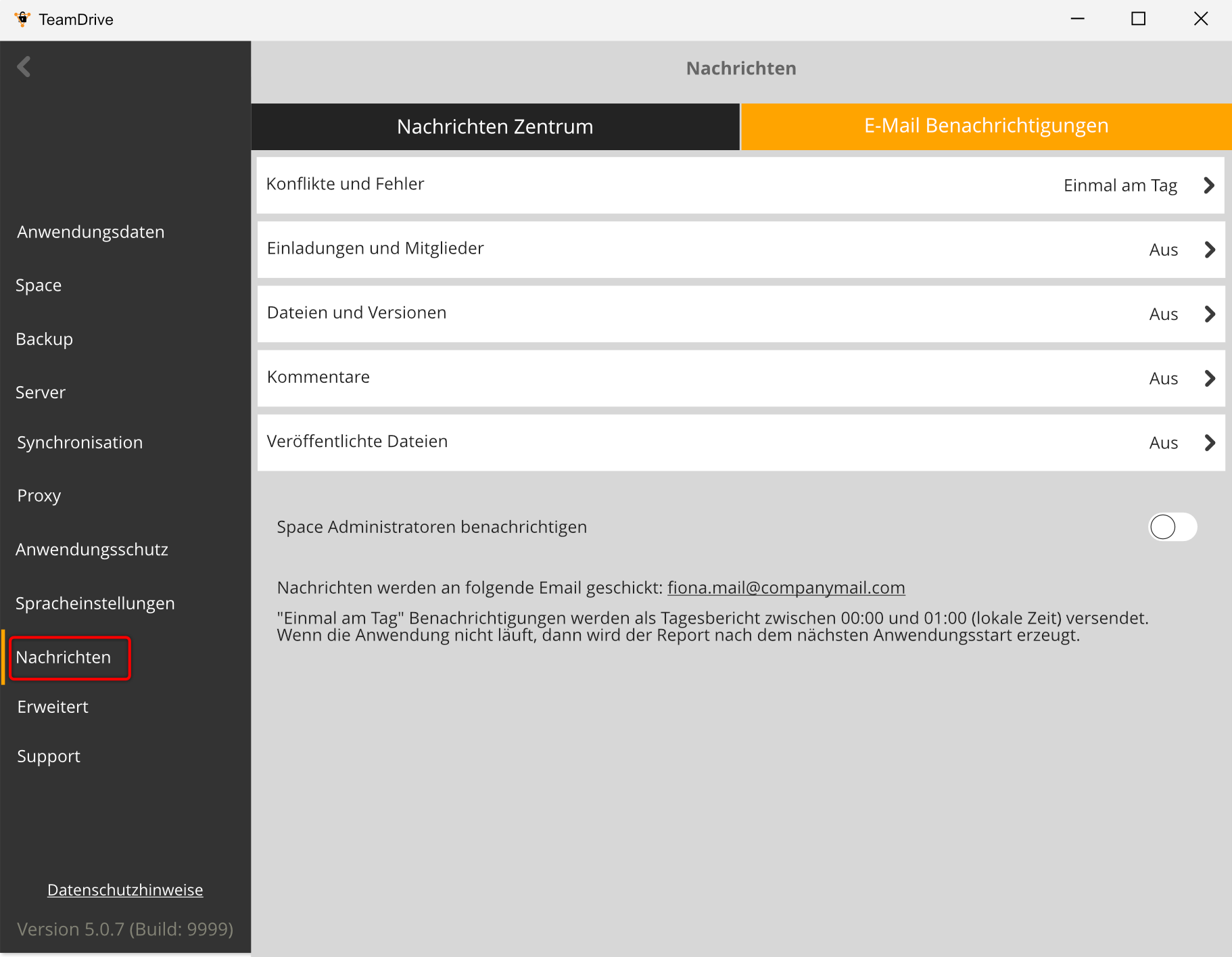This screenshot has height=957, width=1232.
Task: Maximize the TeamDrive window
Action: coord(1139,19)
